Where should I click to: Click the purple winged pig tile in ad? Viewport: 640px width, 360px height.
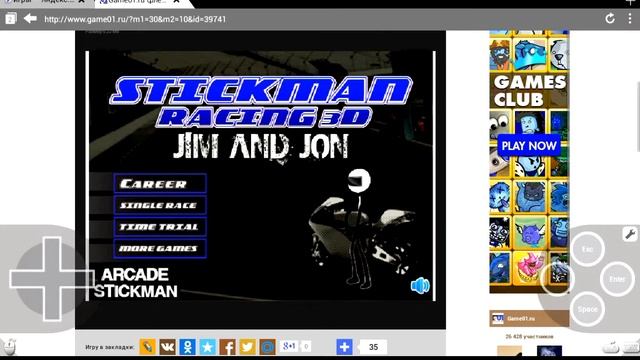529,233
